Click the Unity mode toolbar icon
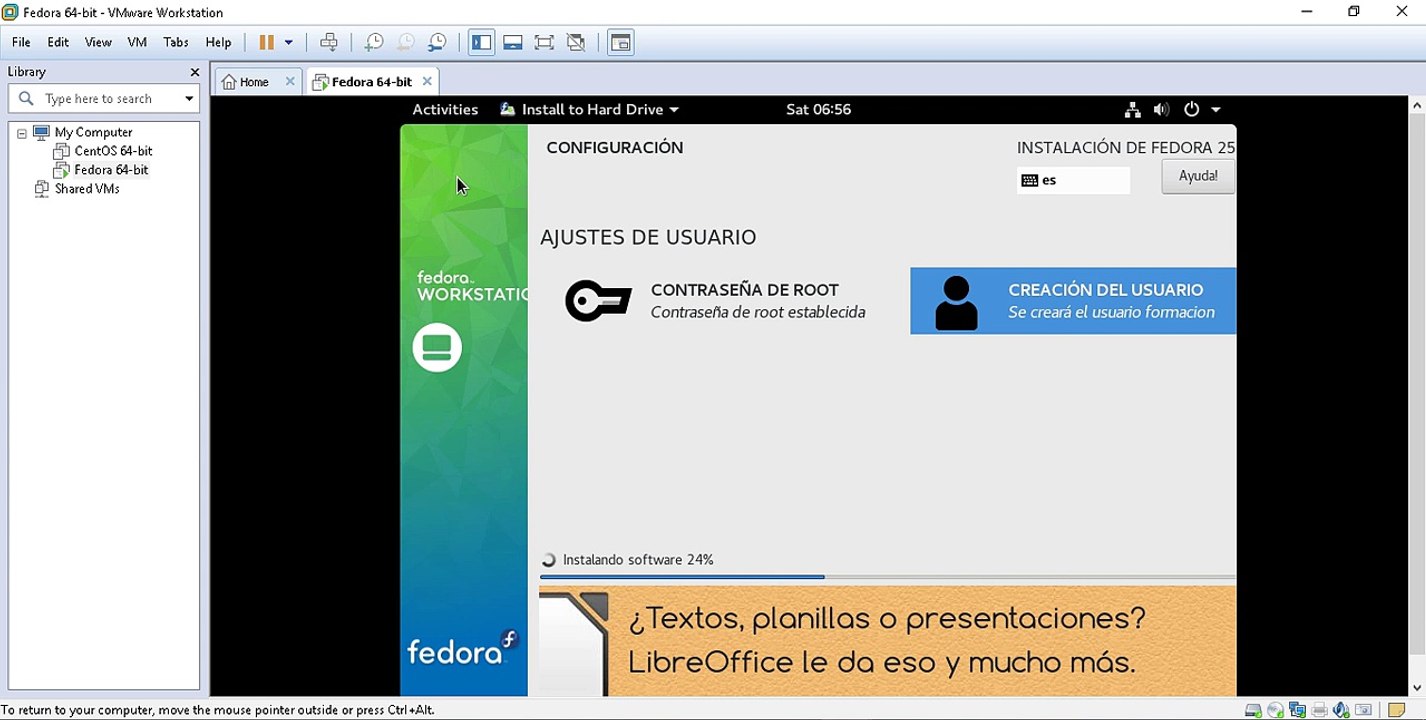The height and width of the screenshot is (720, 1426). click(576, 42)
